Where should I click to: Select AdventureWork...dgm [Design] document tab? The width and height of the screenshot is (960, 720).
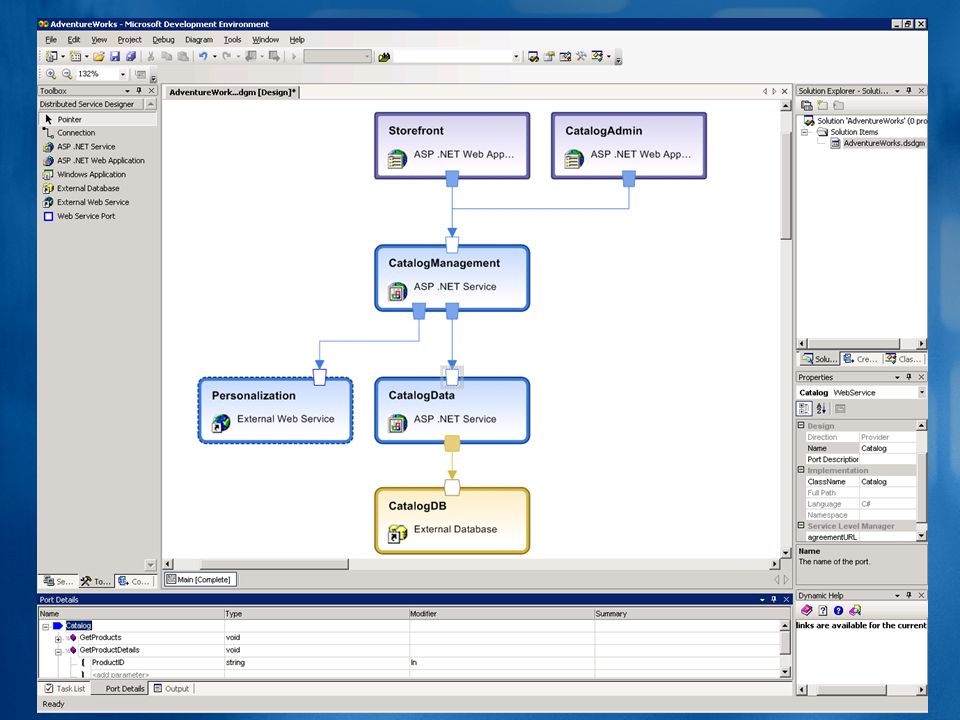(232, 92)
